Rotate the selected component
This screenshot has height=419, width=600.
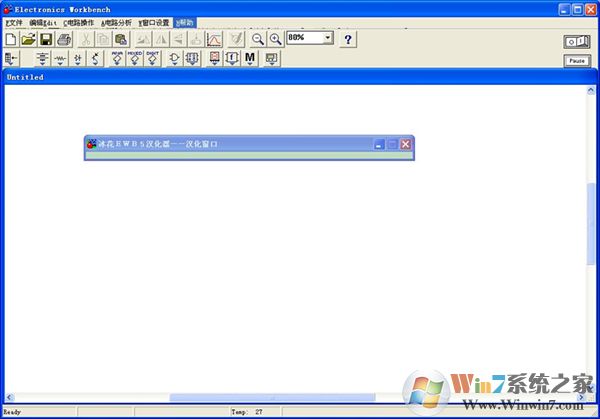pyautogui.click(x=143, y=39)
